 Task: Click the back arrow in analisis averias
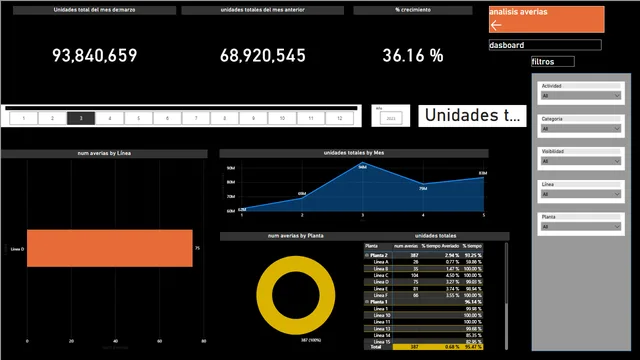(496, 25)
